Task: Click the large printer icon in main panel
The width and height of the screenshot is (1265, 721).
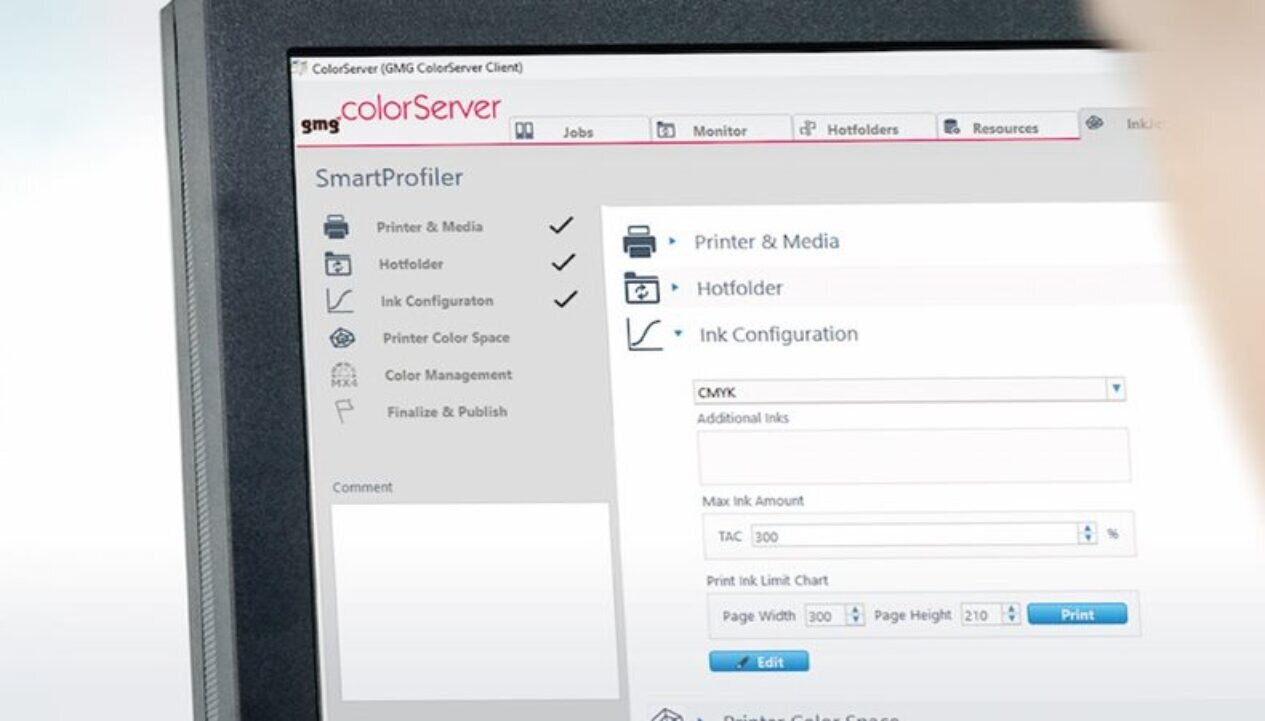Action: (x=640, y=242)
